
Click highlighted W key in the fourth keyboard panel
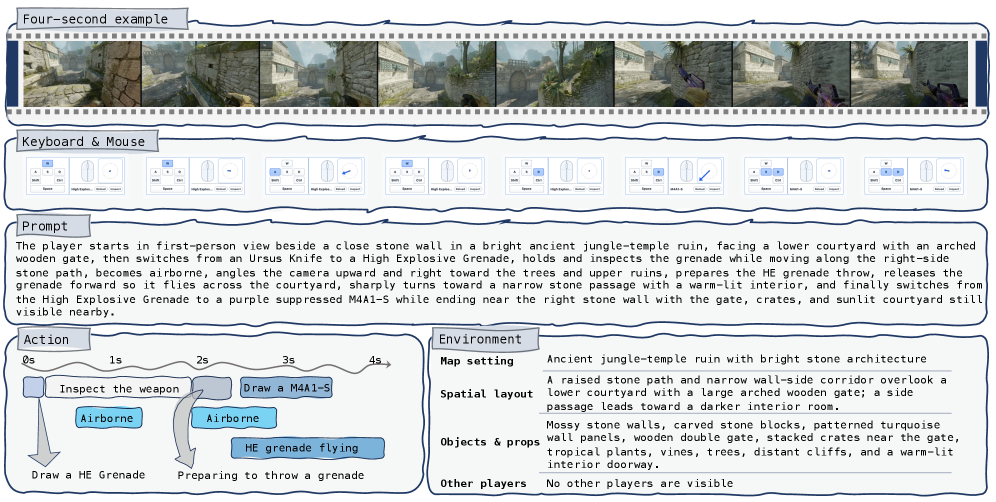(x=407, y=163)
